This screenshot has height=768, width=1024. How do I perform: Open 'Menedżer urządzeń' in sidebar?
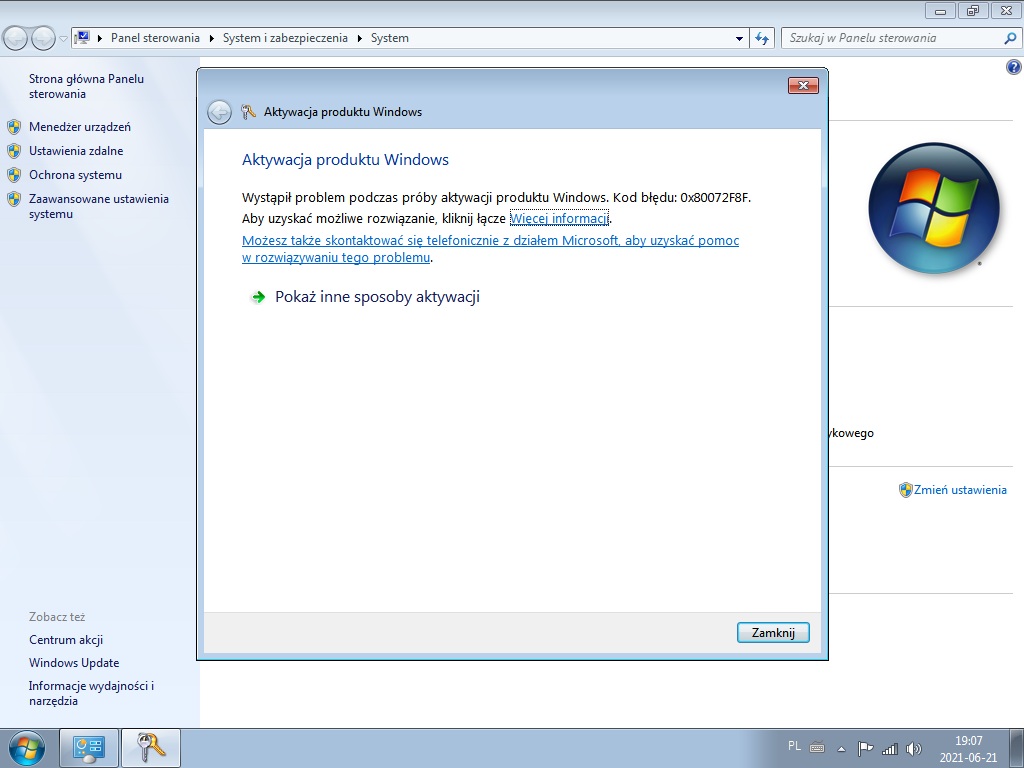point(80,127)
